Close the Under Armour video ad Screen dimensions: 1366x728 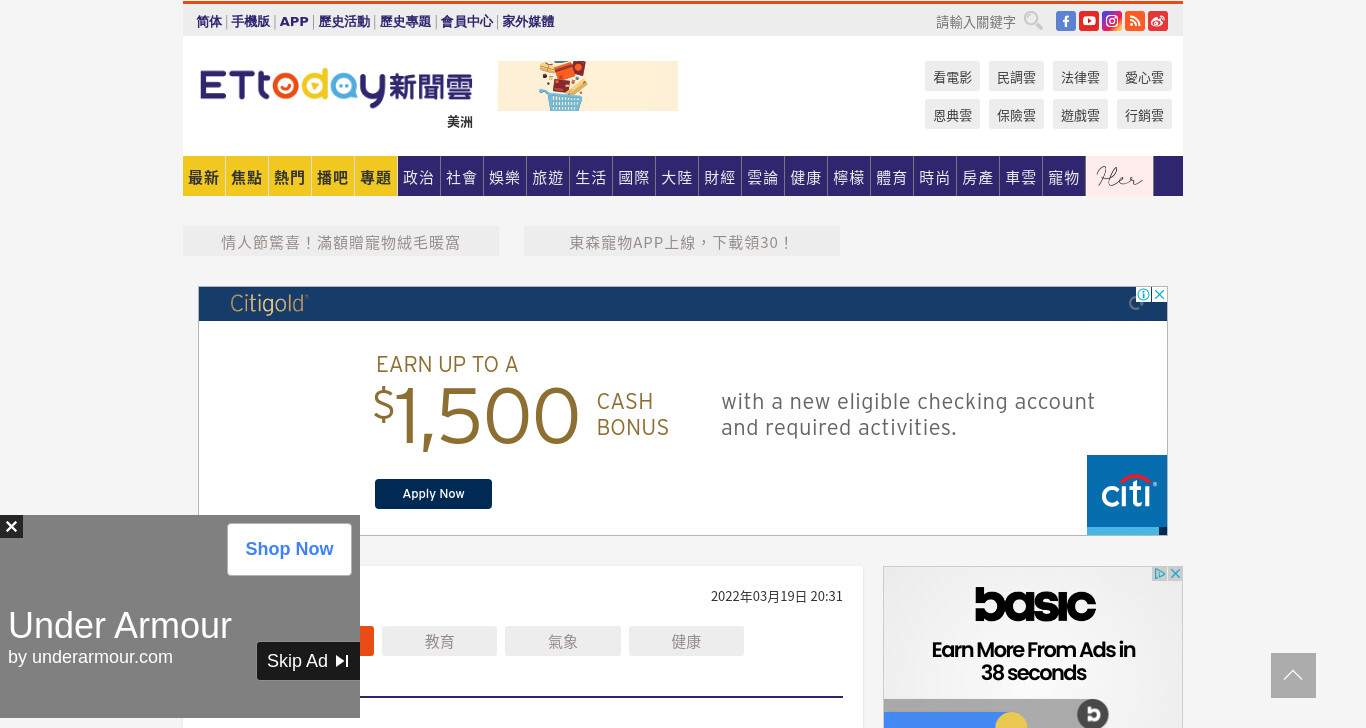[11, 526]
